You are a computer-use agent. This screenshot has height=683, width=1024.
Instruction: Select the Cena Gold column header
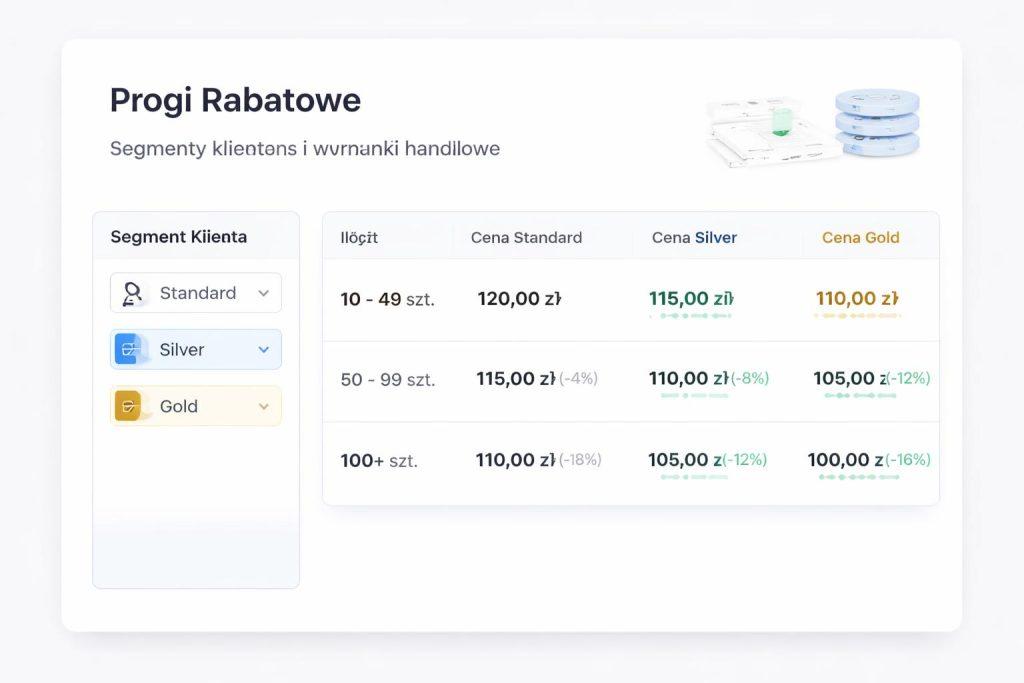coord(860,237)
